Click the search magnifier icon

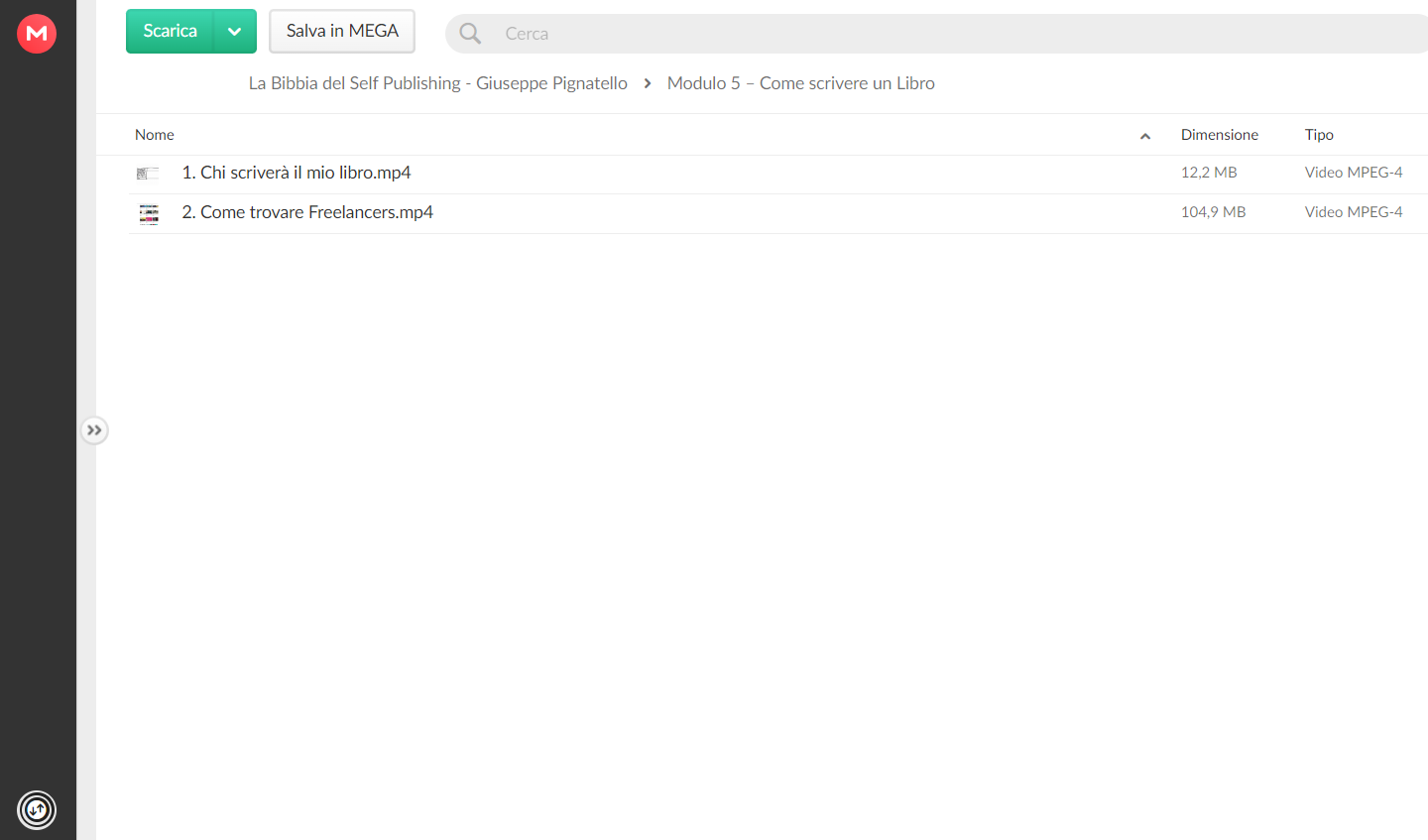(x=470, y=34)
